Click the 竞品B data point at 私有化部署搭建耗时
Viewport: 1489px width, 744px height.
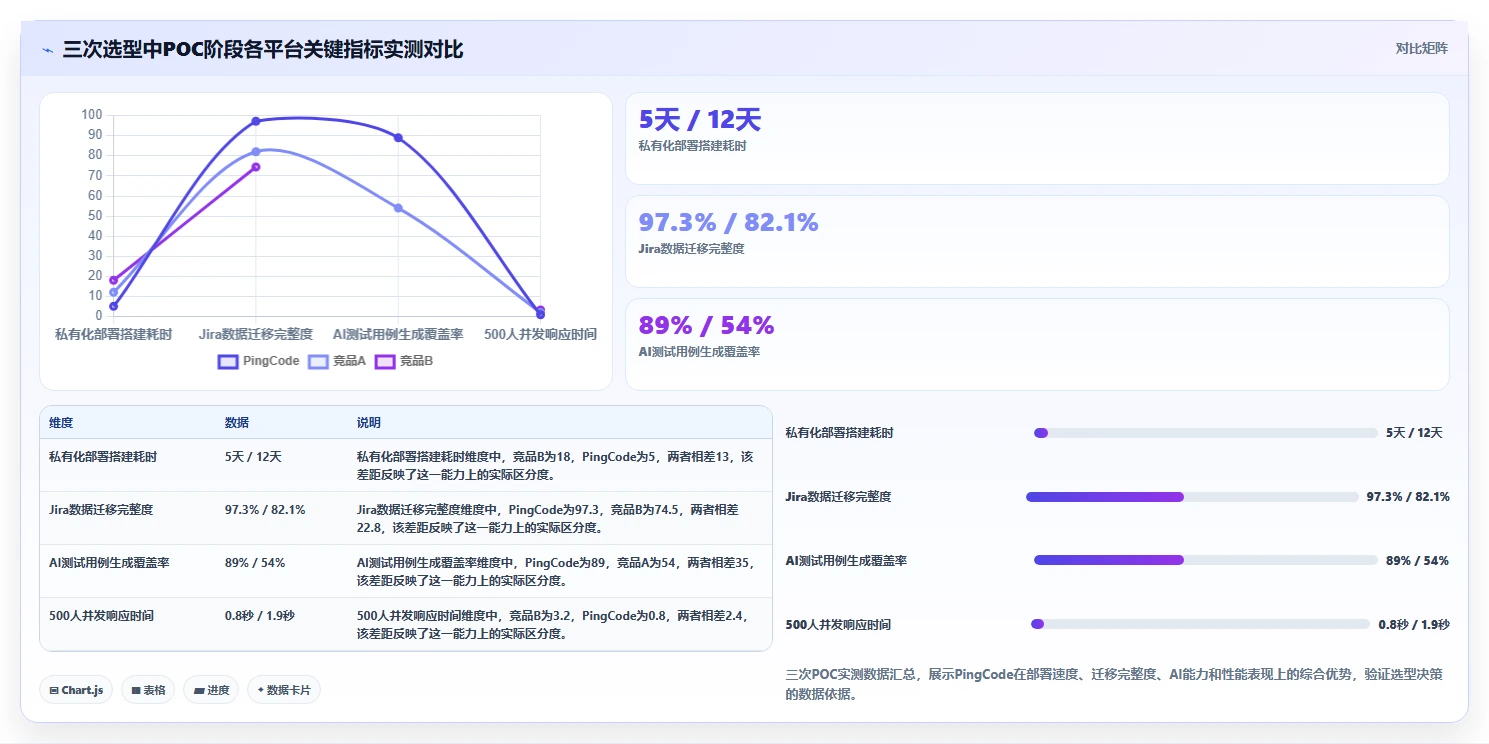coord(114,280)
